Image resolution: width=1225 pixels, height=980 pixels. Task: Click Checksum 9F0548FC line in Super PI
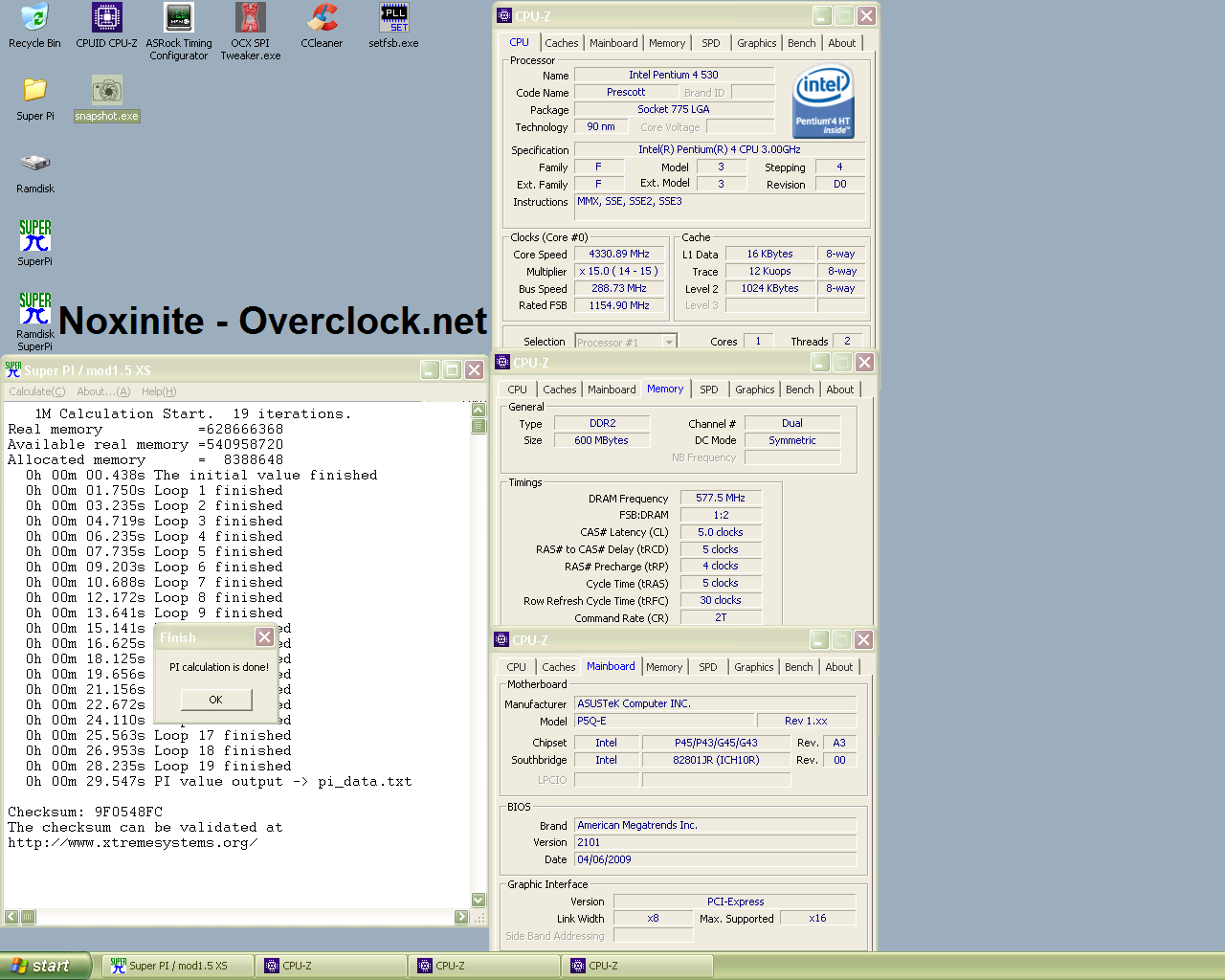(85, 812)
